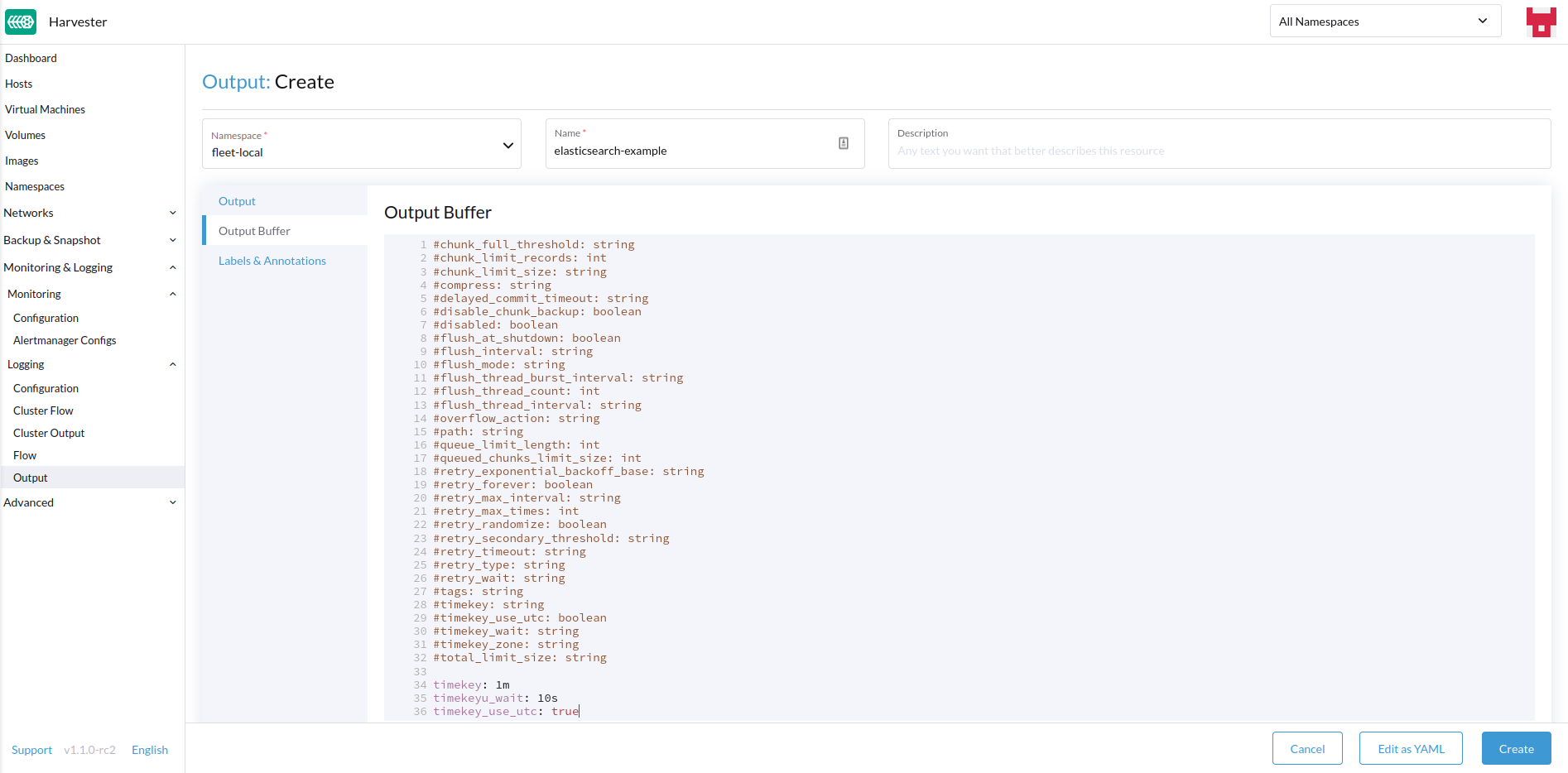The width and height of the screenshot is (1568, 773).
Task: Open Dashboard from the sidebar
Action: pyautogui.click(x=31, y=58)
